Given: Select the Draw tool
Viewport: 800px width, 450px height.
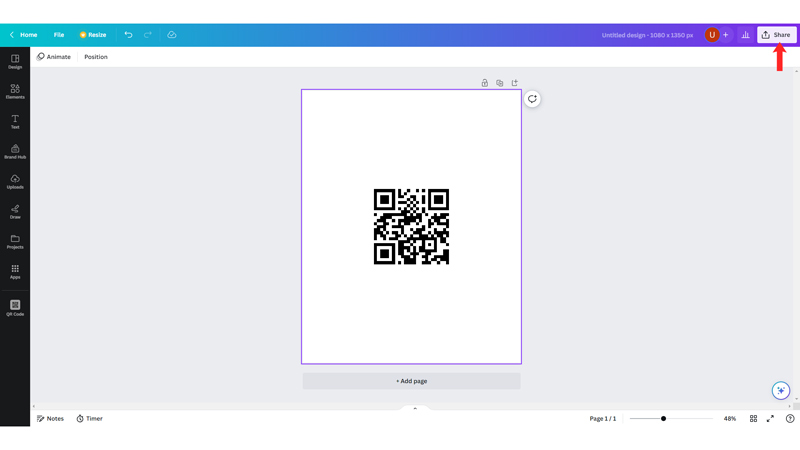Looking at the screenshot, I should click(x=15, y=212).
